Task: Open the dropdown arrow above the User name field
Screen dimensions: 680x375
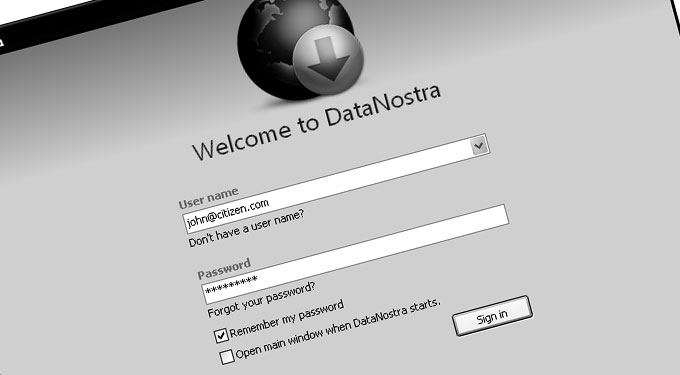Action: click(479, 146)
